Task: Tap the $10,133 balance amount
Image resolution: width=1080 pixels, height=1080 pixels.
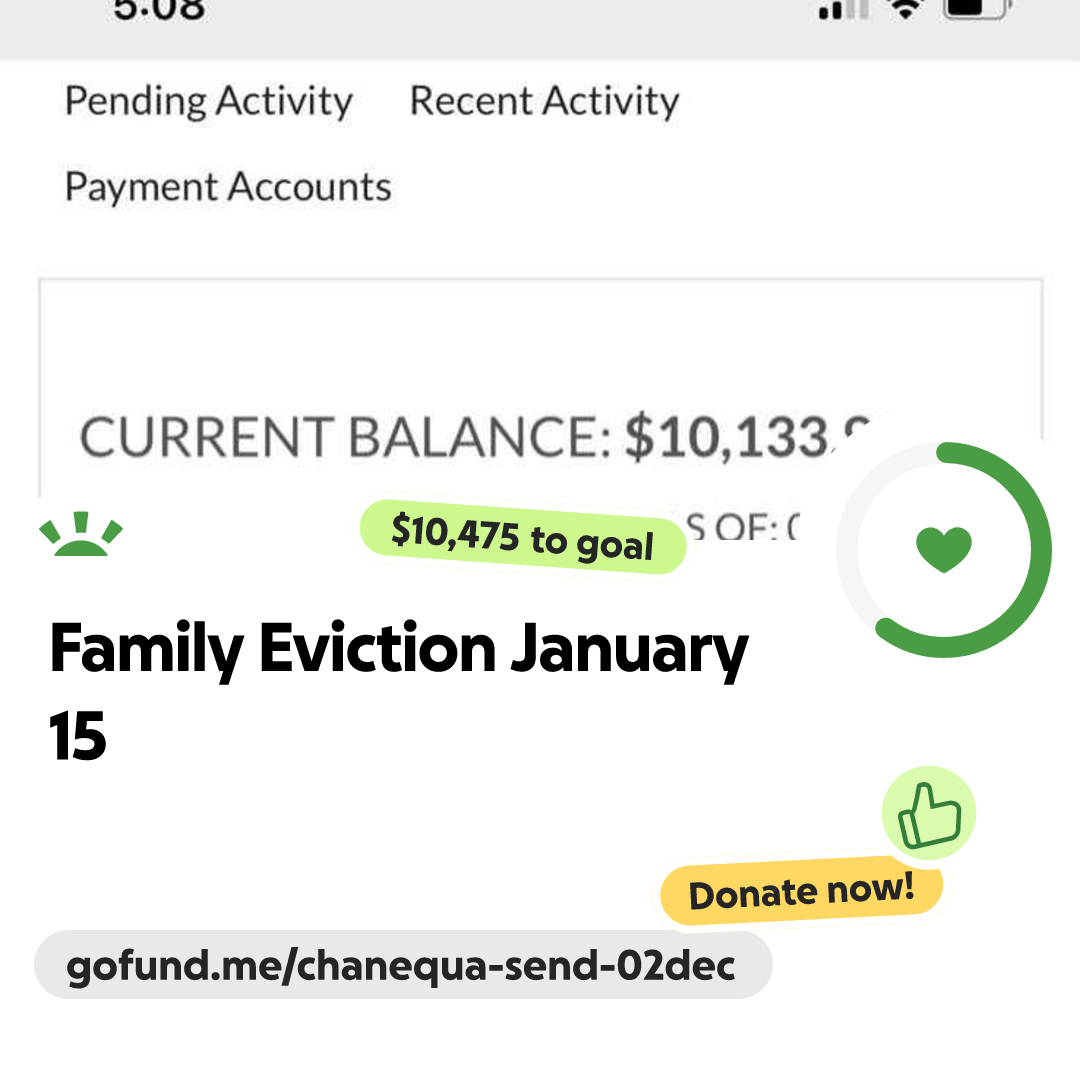Action: (x=745, y=438)
